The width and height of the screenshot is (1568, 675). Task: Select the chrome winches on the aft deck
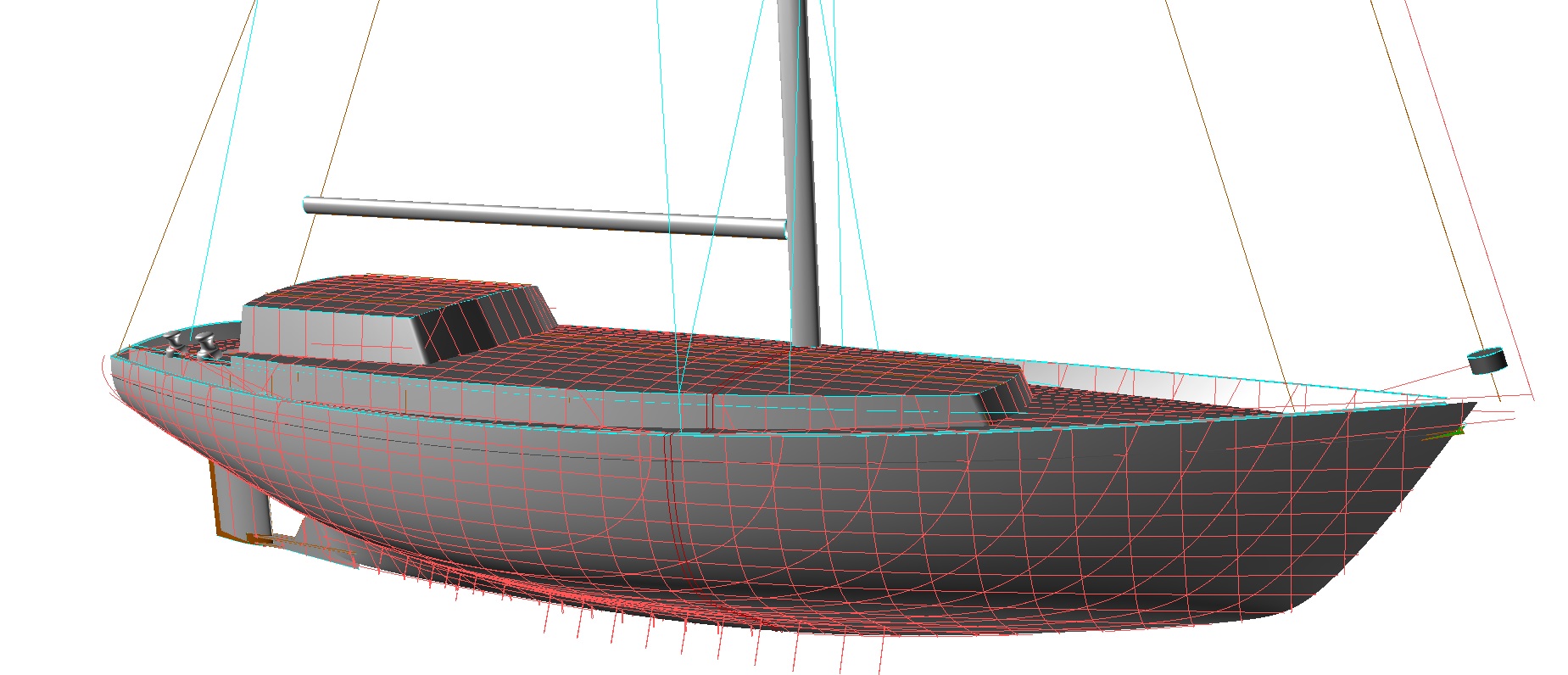point(191,345)
